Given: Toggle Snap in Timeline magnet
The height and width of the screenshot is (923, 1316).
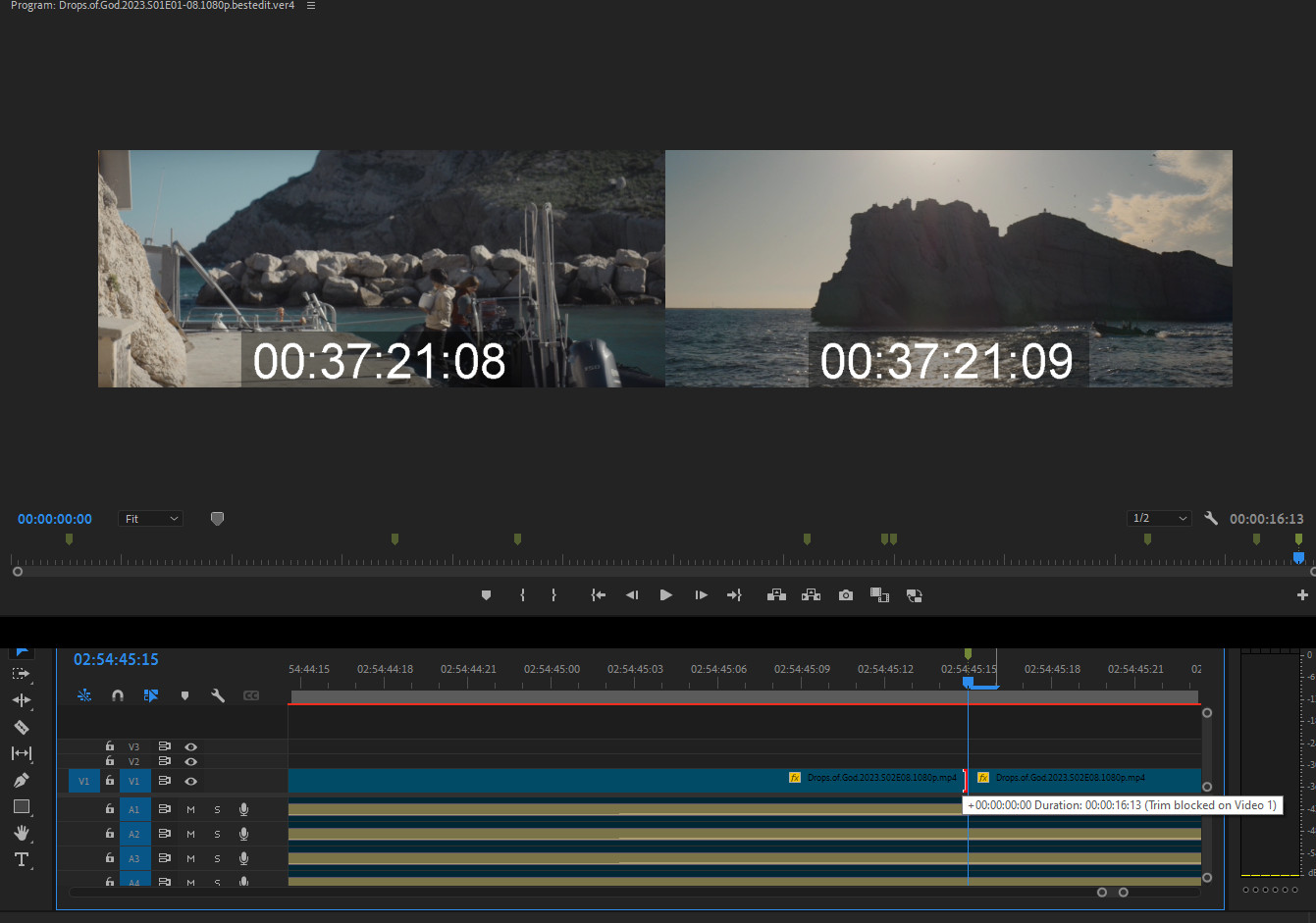Looking at the screenshot, I should tap(118, 695).
